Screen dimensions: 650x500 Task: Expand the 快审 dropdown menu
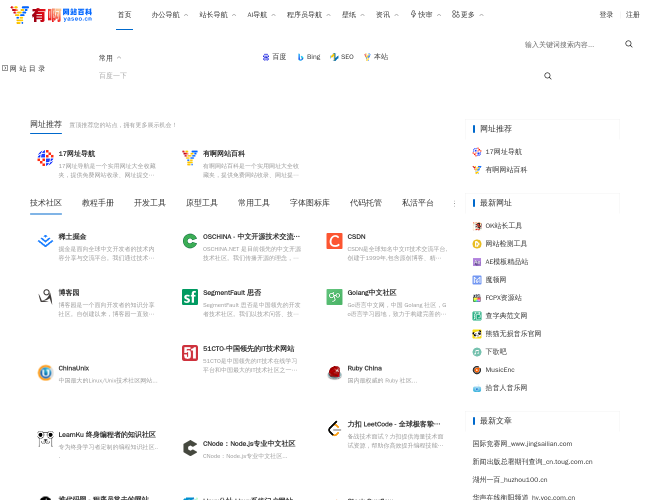[x=425, y=15]
